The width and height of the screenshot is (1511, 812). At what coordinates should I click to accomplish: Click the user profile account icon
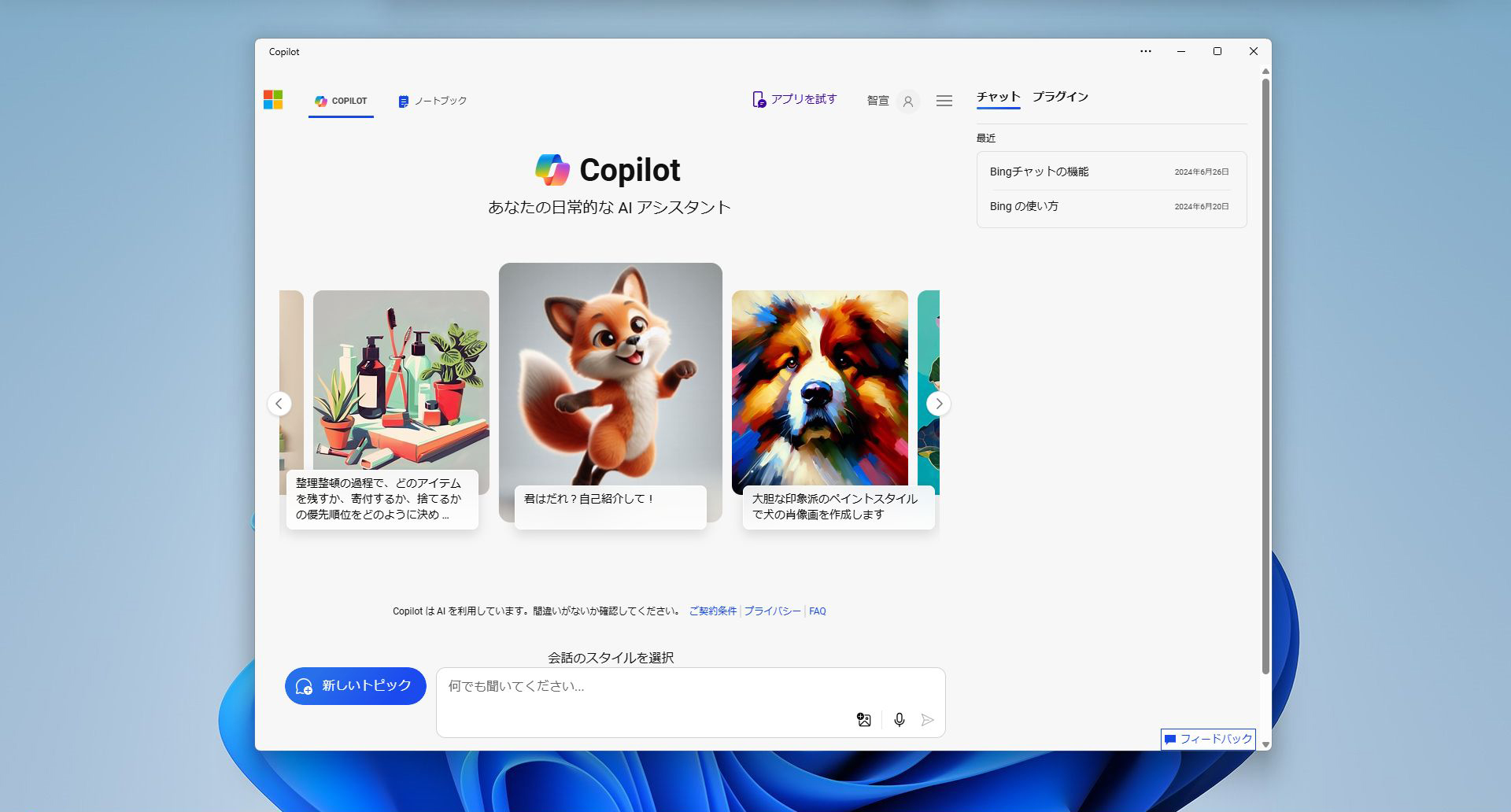909,101
